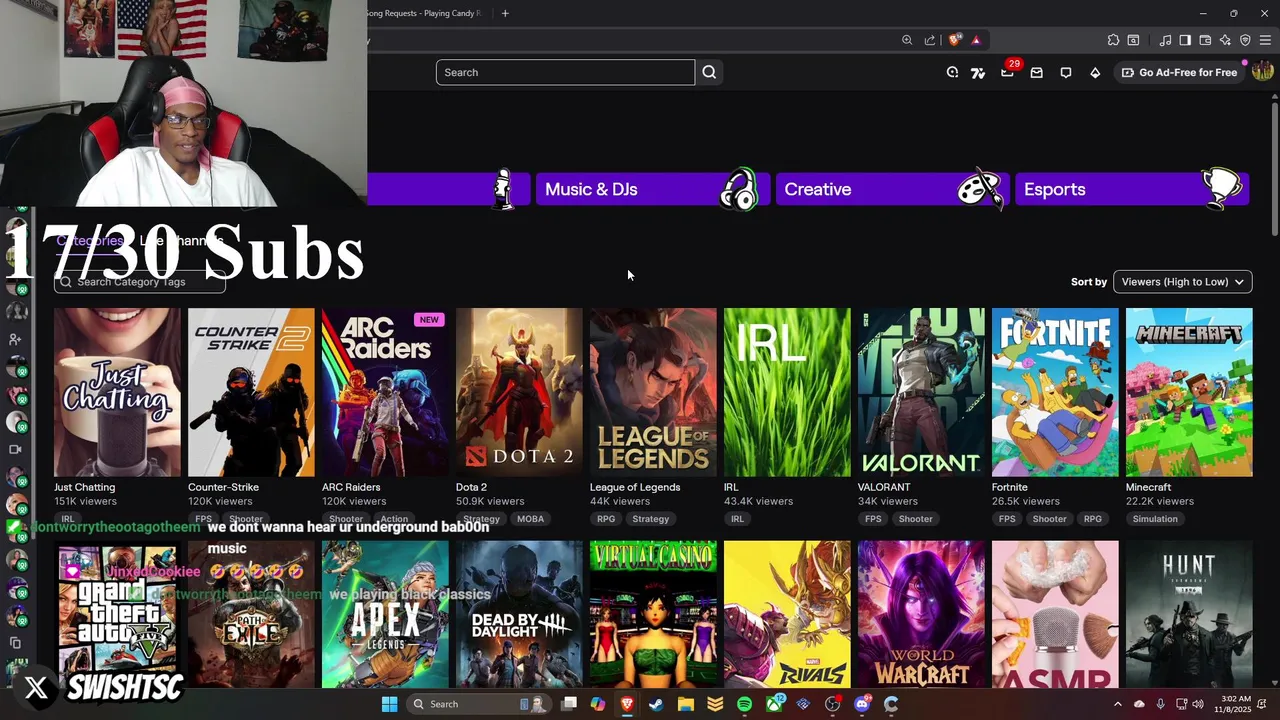This screenshot has height=720, width=1280.
Task: Click the MOBA tag under Dota 2
Action: [530, 519]
